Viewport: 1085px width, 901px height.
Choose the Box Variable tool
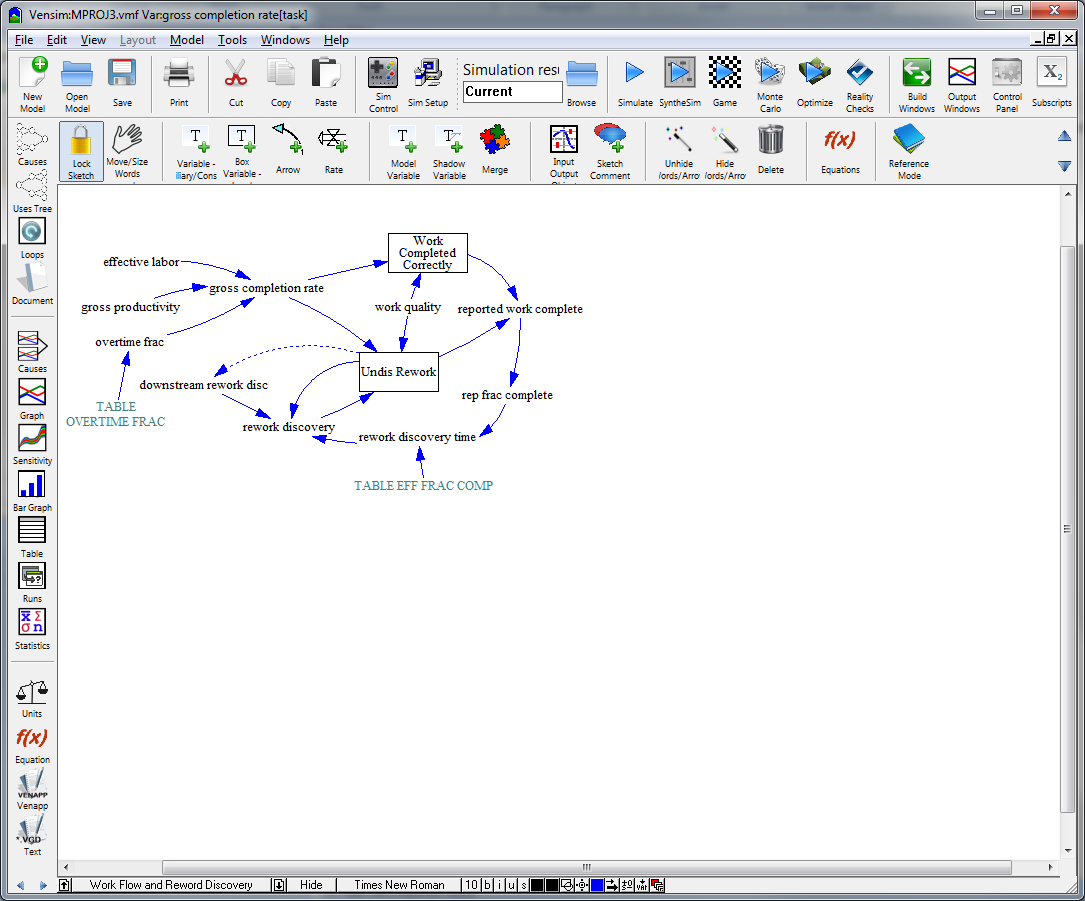coord(241,149)
